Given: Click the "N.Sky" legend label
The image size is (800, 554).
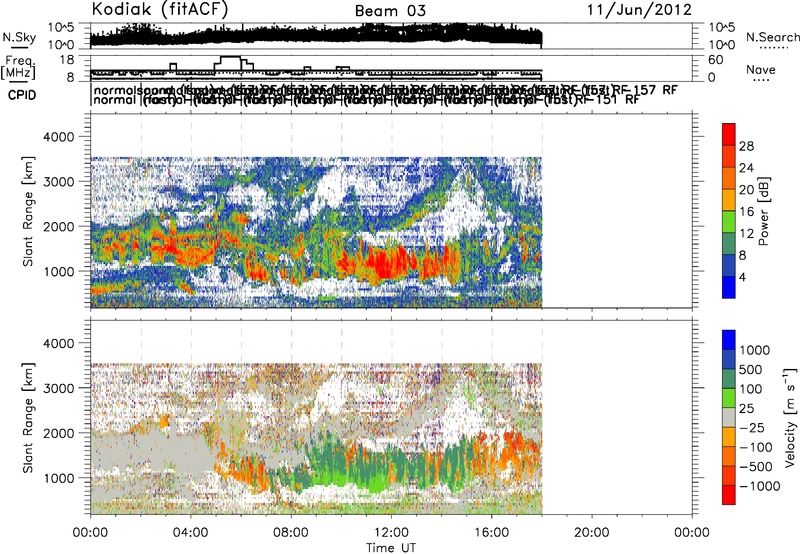Looking at the screenshot, I should click(19, 37).
